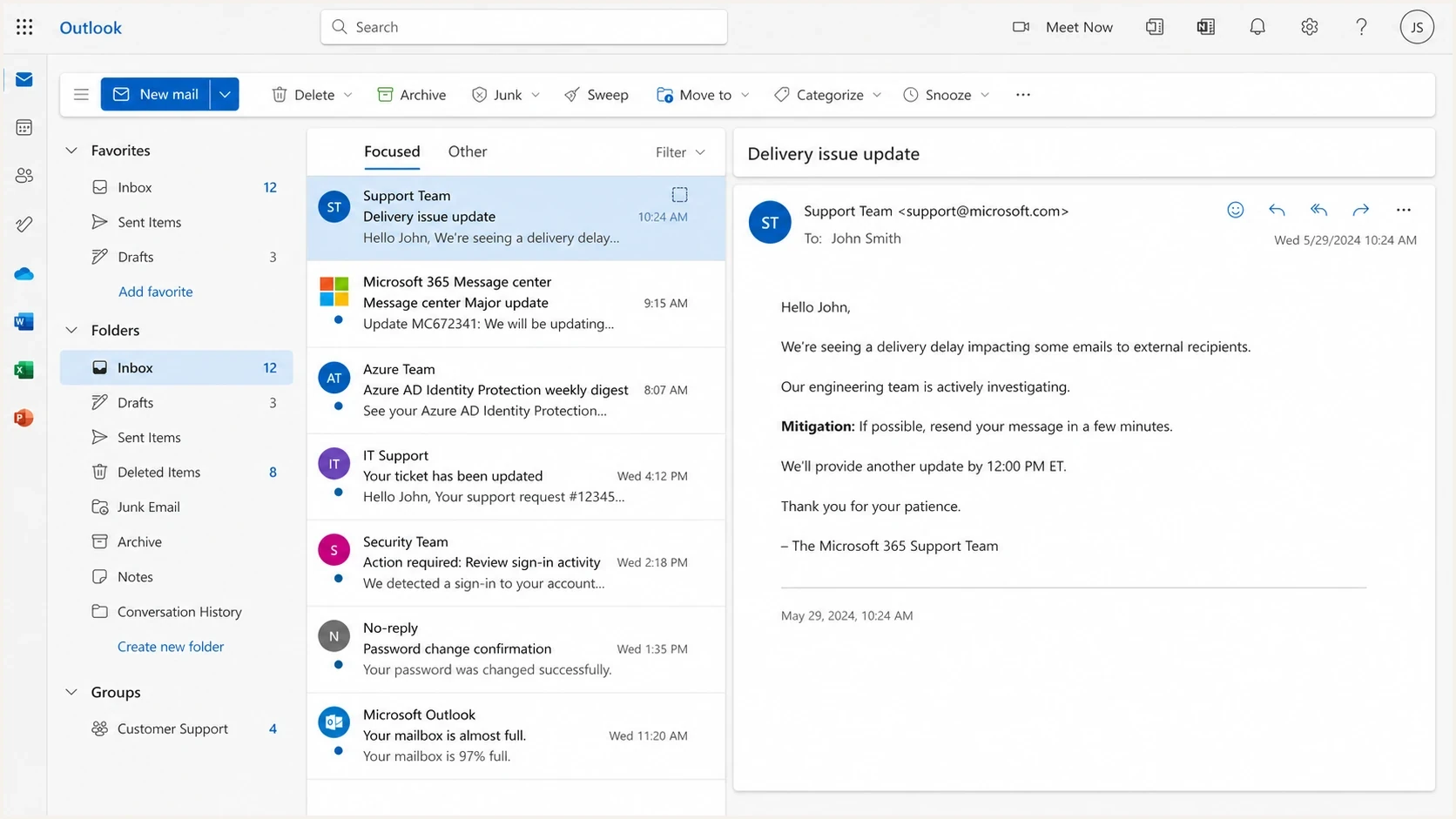Open the OneDrive cloud icon
This screenshot has width=1456, height=819.
(x=24, y=273)
